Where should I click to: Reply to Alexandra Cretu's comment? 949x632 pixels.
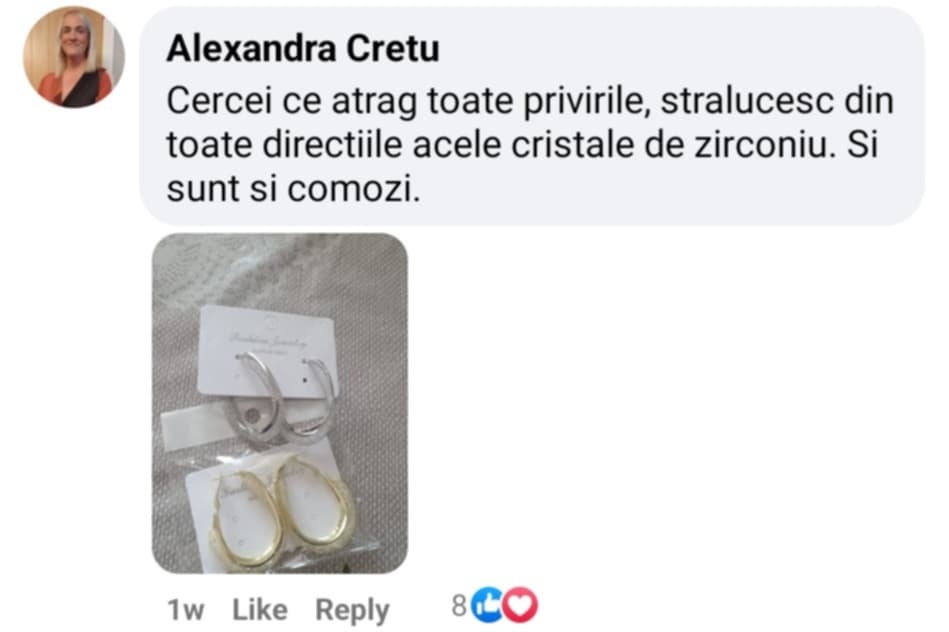[x=352, y=610]
